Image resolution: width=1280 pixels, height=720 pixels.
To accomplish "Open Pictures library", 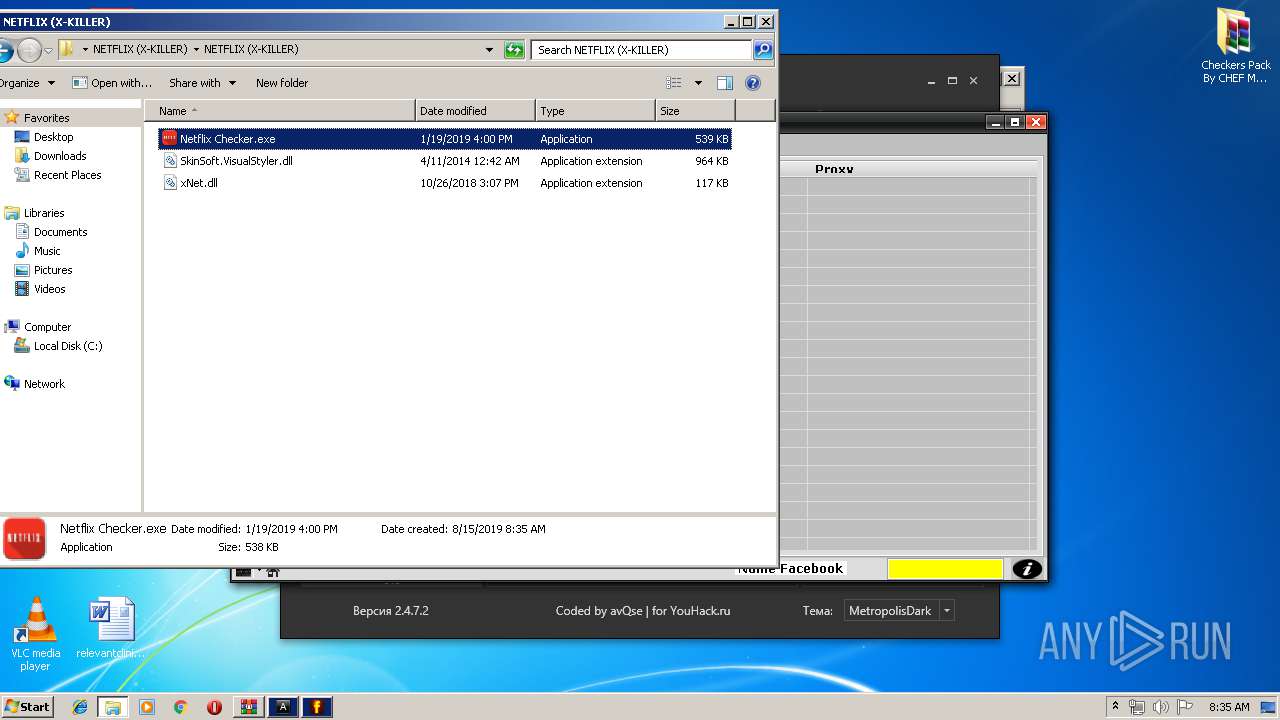I will [53, 270].
